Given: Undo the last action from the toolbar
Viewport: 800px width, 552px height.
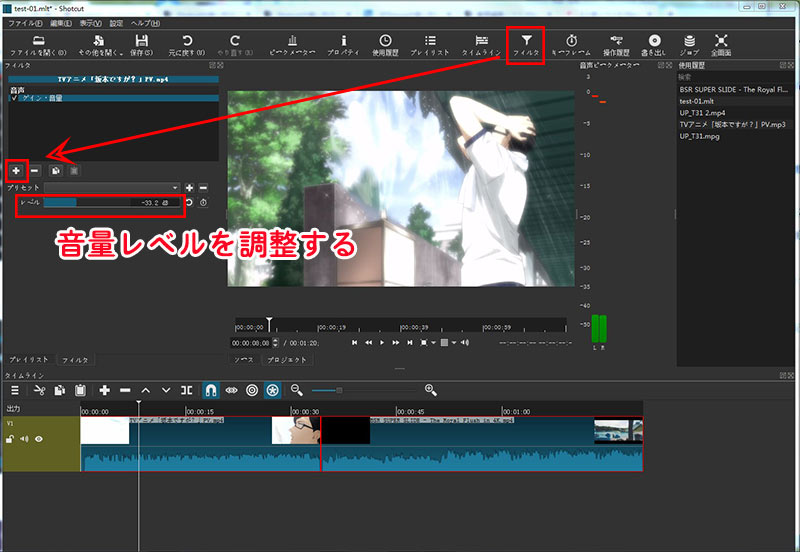Looking at the screenshot, I should click(x=187, y=45).
